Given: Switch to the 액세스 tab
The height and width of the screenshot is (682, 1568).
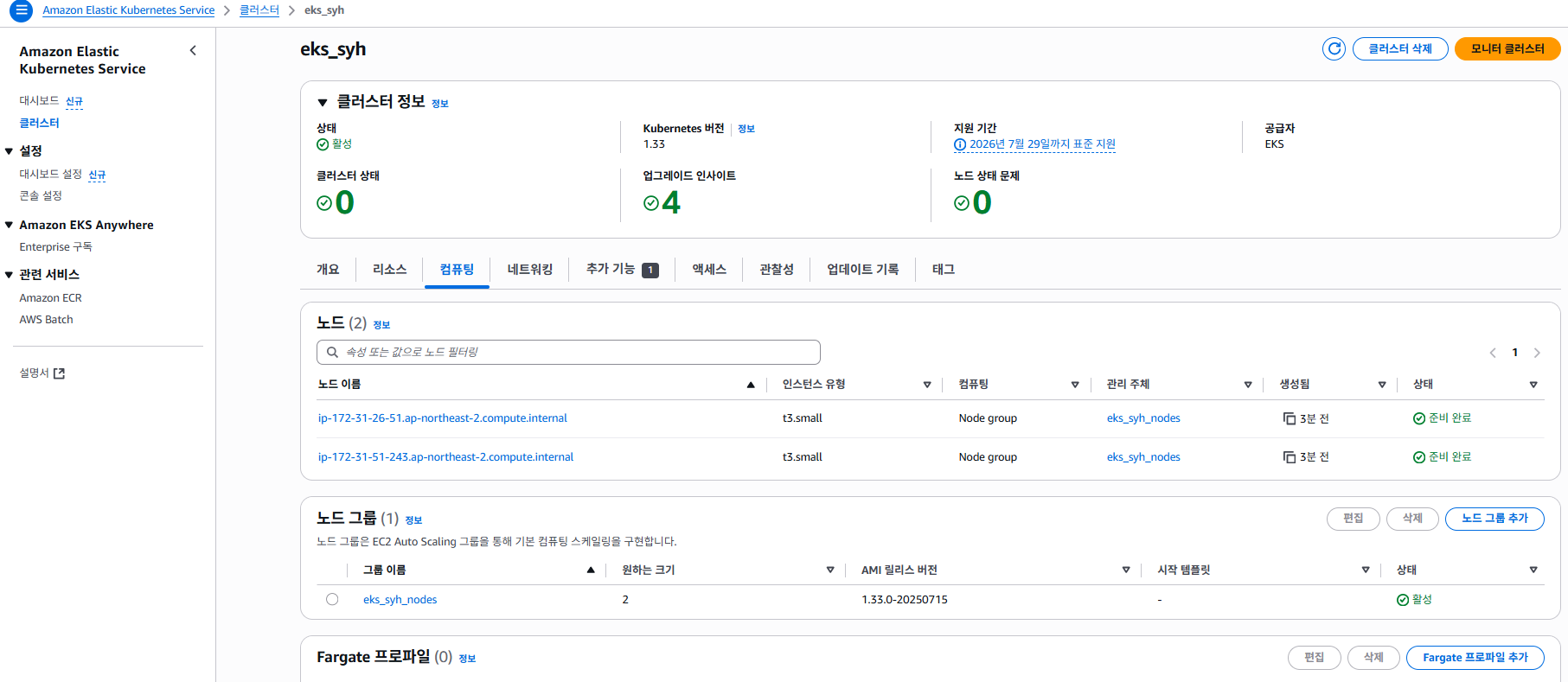Looking at the screenshot, I should [709, 270].
